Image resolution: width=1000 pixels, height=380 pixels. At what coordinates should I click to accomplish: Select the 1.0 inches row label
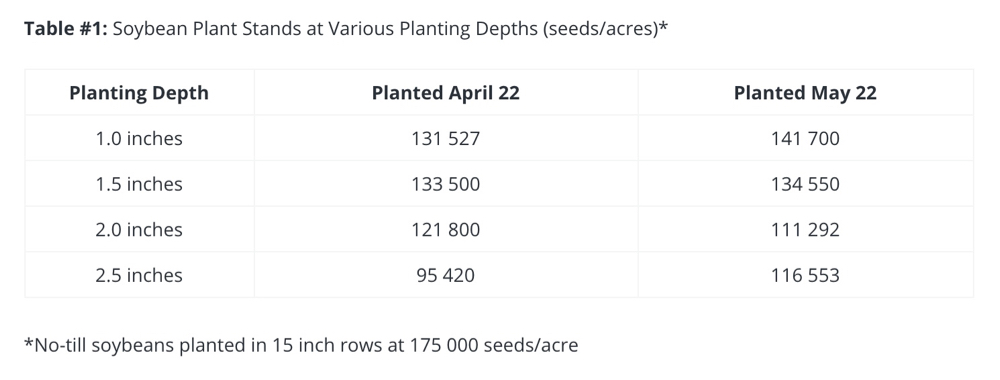[x=139, y=138]
